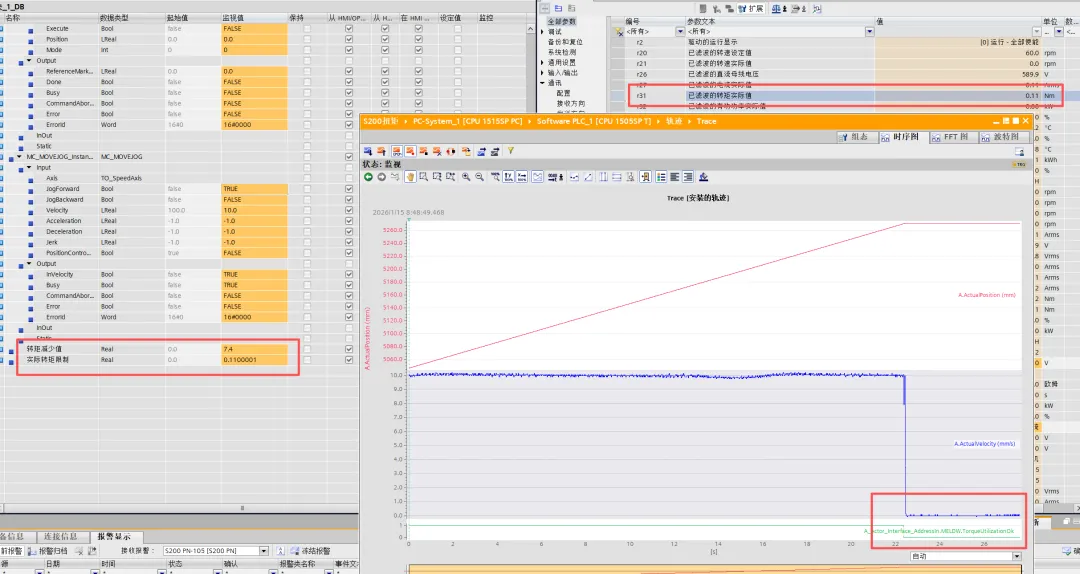Select the hand pan tool in trace toolbar

tap(409, 177)
